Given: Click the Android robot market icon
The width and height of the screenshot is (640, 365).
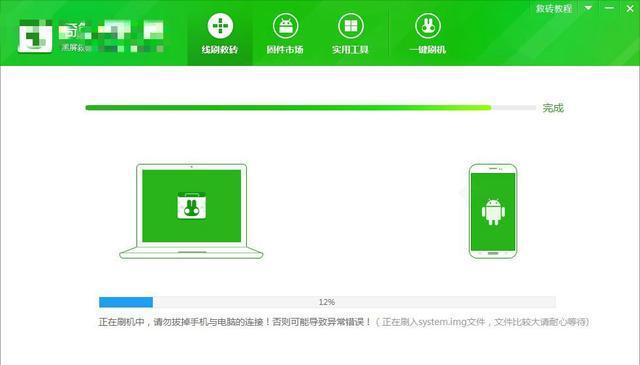Looking at the screenshot, I should coord(285,25).
